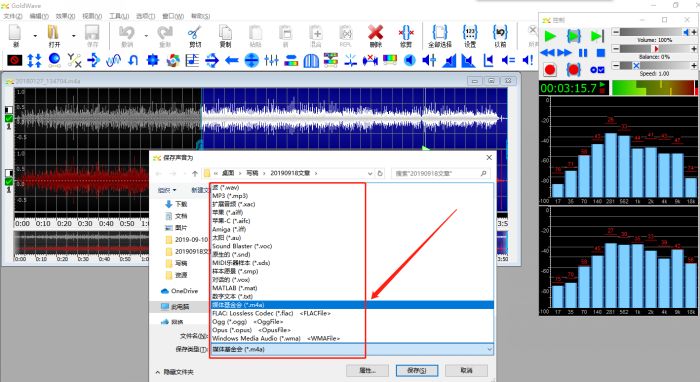Viewport: 700px width, 382px height.
Task: Click the 打开 (Open) toolbar icon
Action: point(54,36)
